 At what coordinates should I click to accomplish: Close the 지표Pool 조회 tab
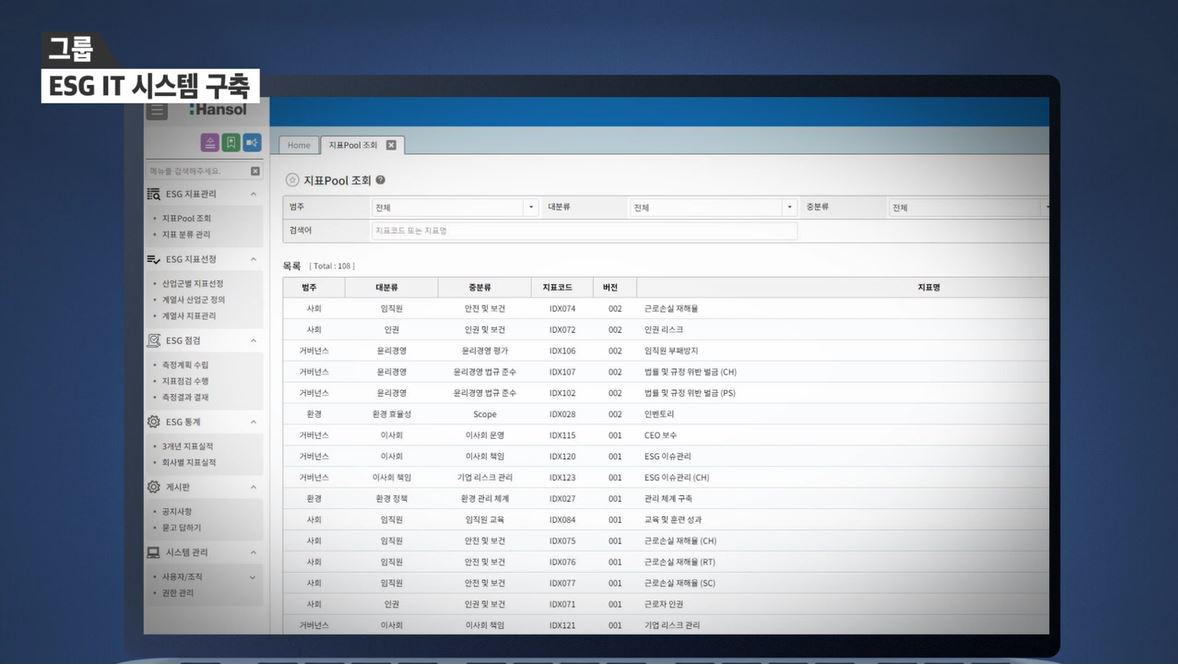(391, 145)
